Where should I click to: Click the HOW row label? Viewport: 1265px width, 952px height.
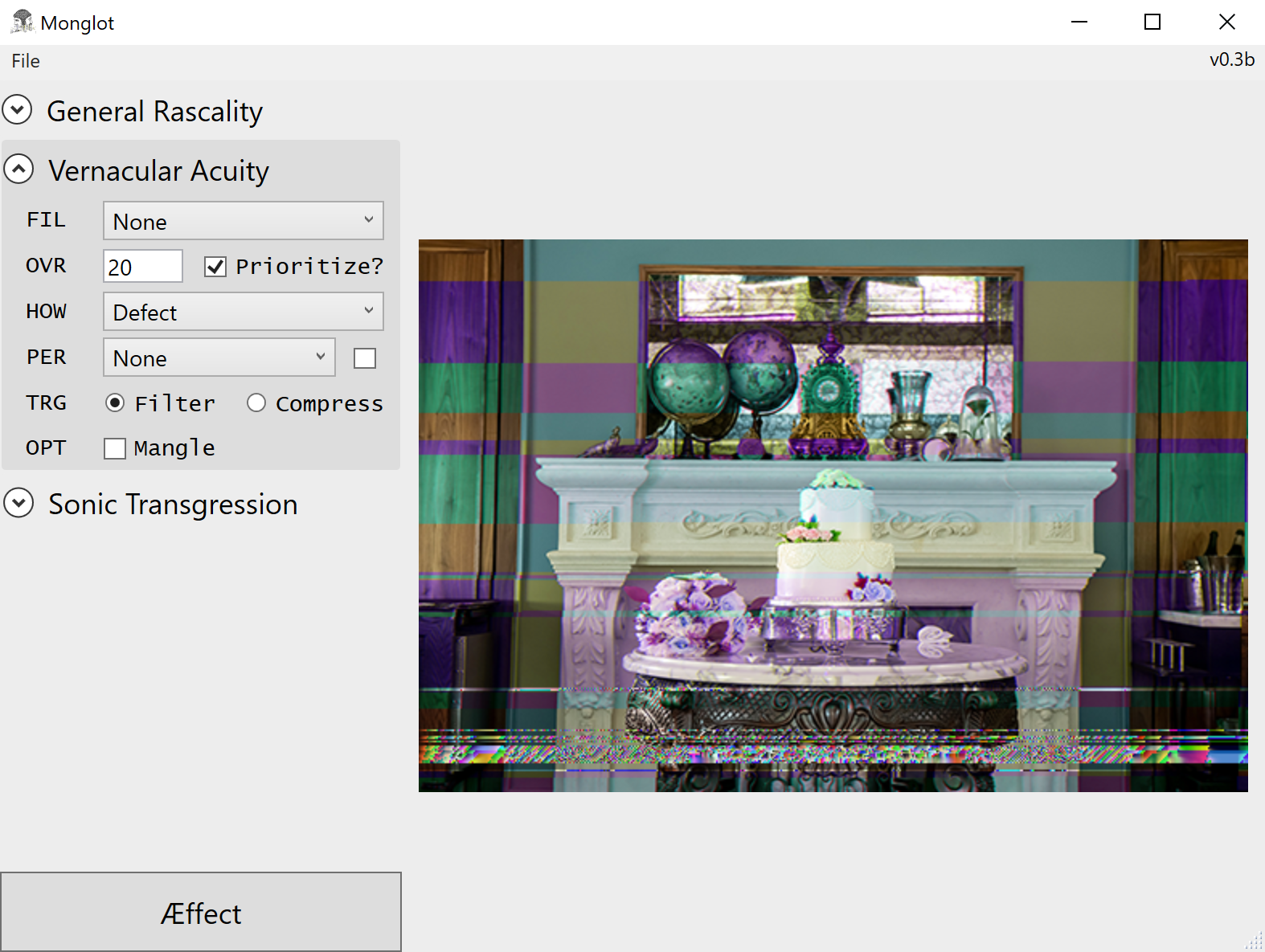tap(46, 312)
